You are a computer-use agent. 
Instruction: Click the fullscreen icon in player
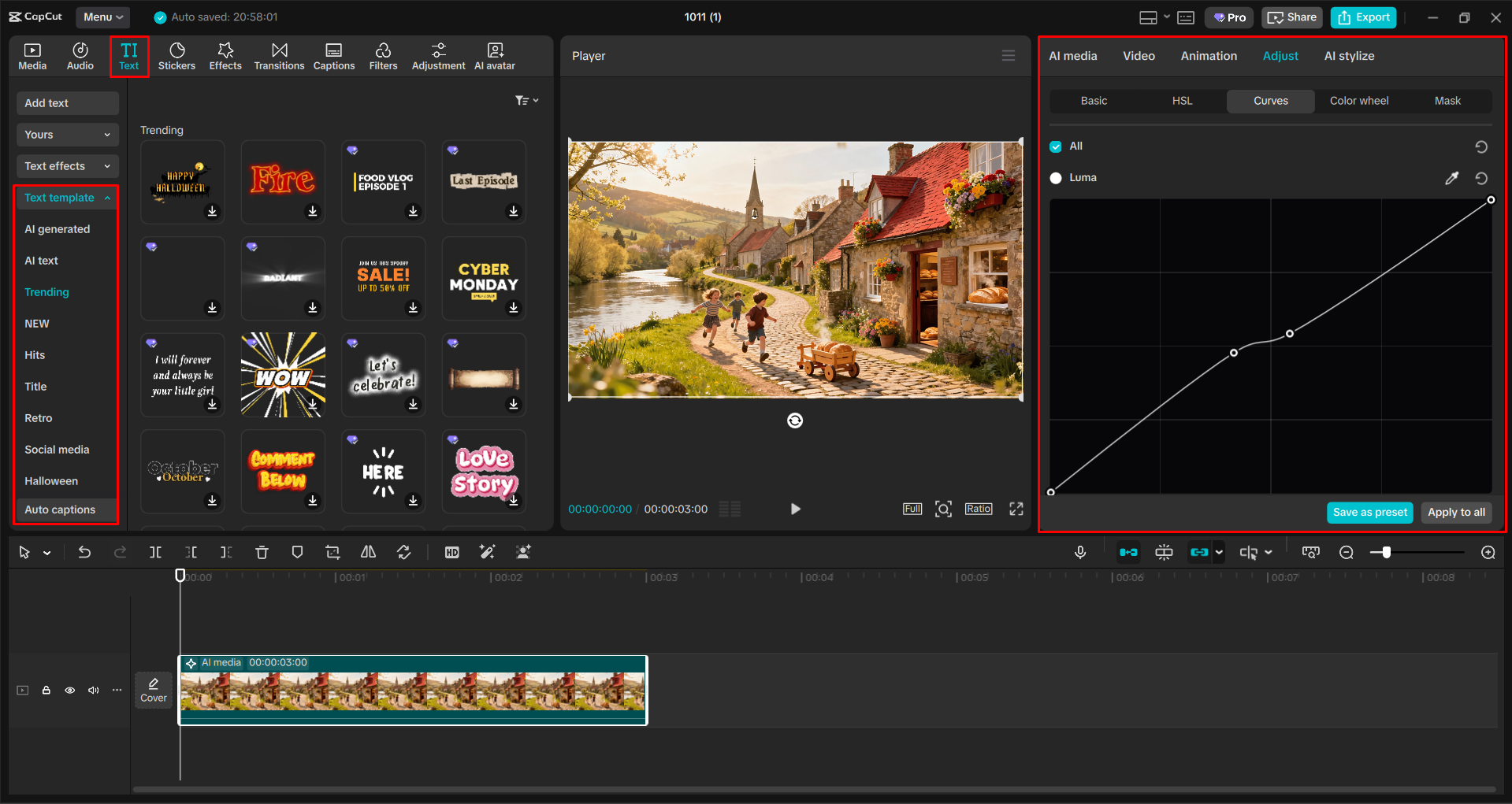click(1016, 509)
